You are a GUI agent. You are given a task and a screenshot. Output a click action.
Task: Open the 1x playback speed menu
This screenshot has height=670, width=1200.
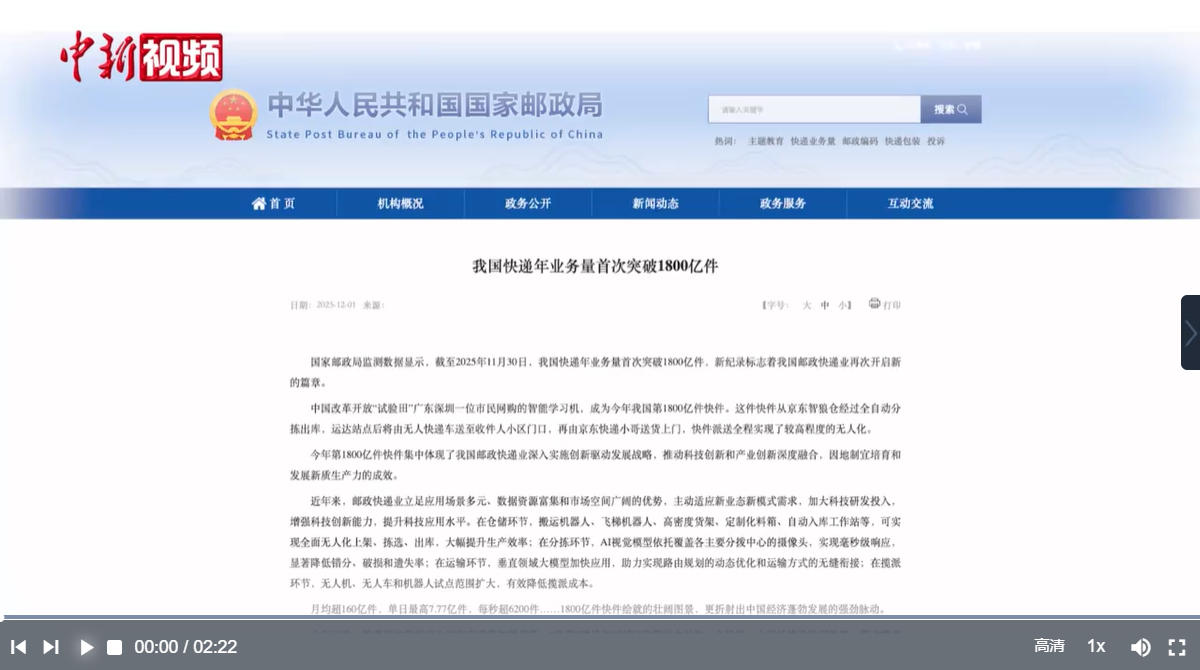point(1096,646)
